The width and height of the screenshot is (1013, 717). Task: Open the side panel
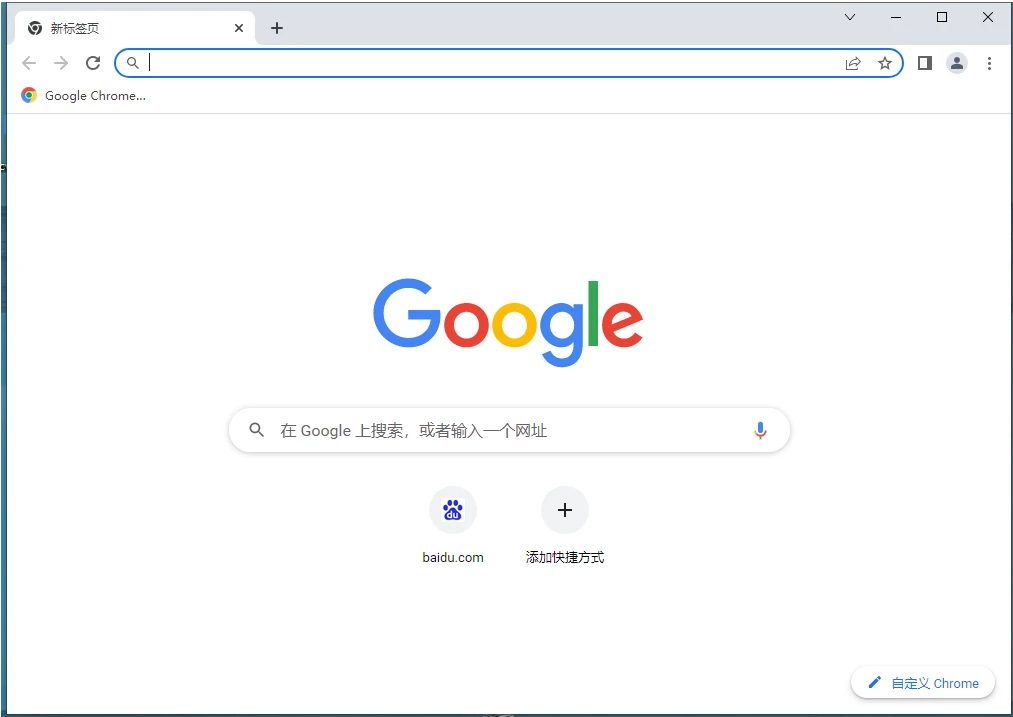[924, 63]
